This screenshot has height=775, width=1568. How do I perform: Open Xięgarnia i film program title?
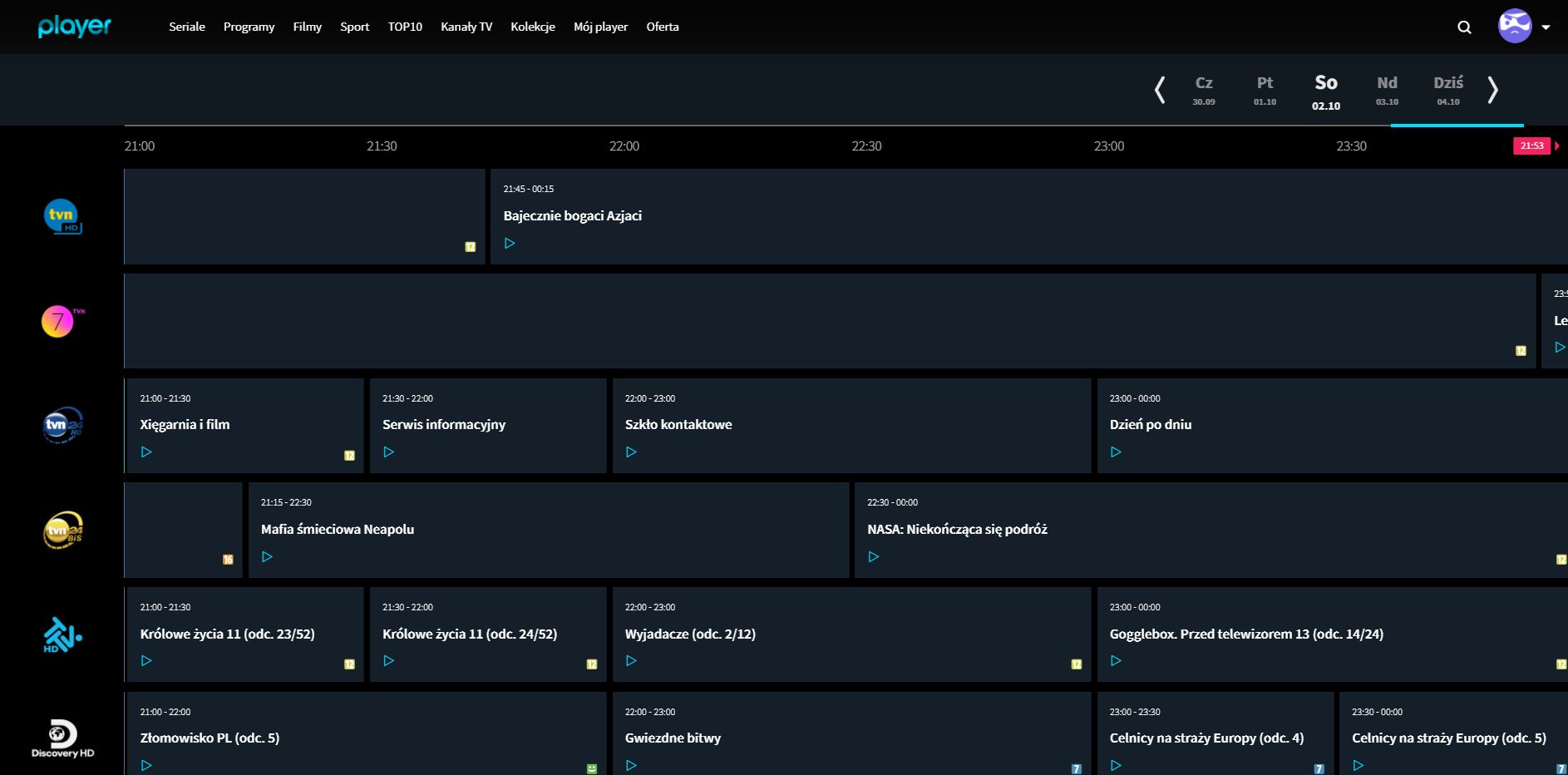185,424
